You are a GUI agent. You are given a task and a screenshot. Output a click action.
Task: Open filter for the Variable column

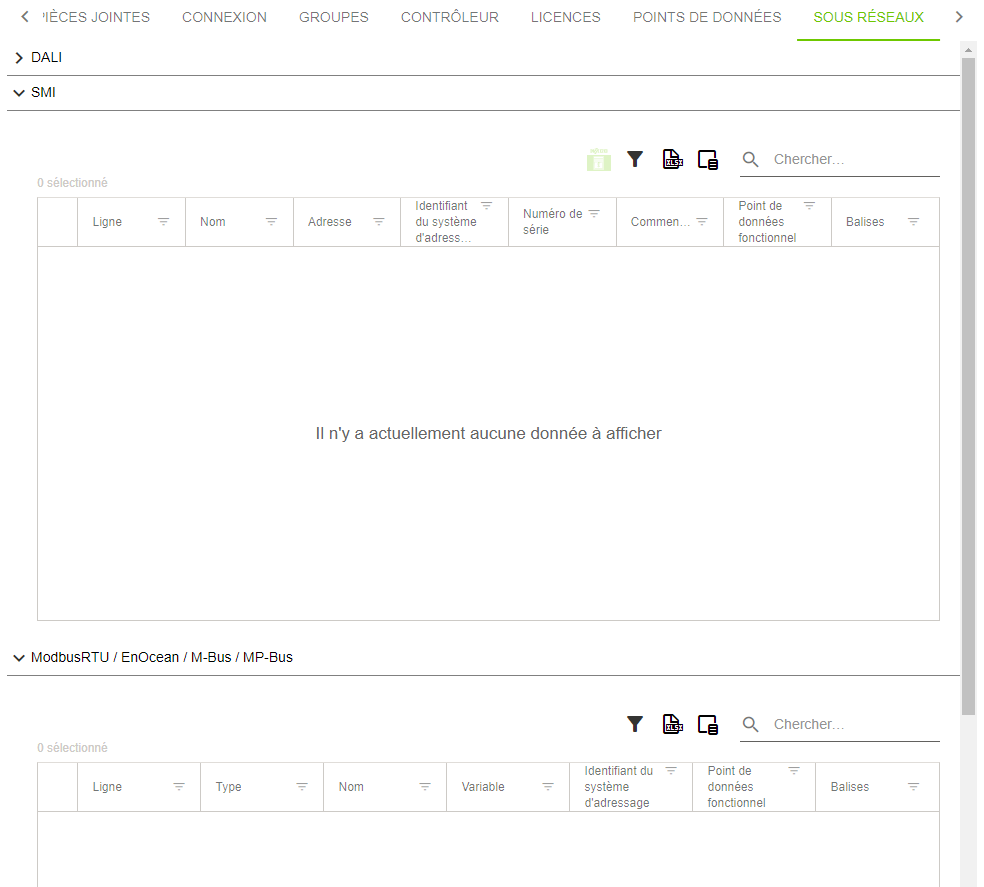coord(548,787)
